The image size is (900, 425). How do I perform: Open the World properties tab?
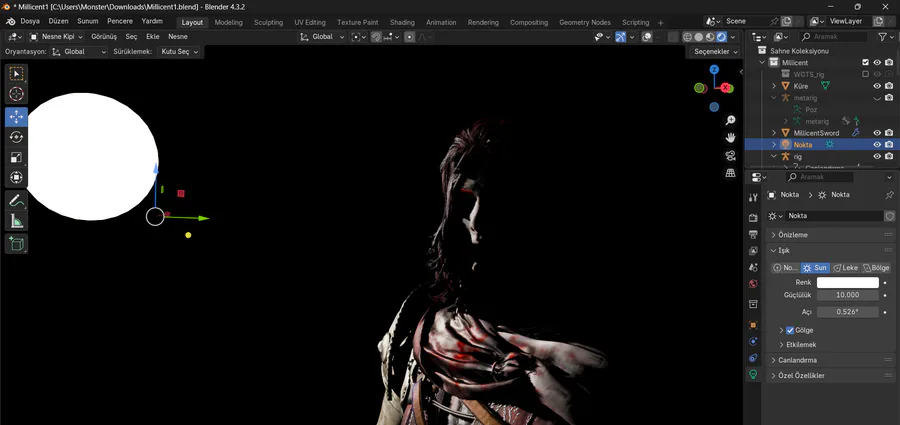[x=753, y=284]
